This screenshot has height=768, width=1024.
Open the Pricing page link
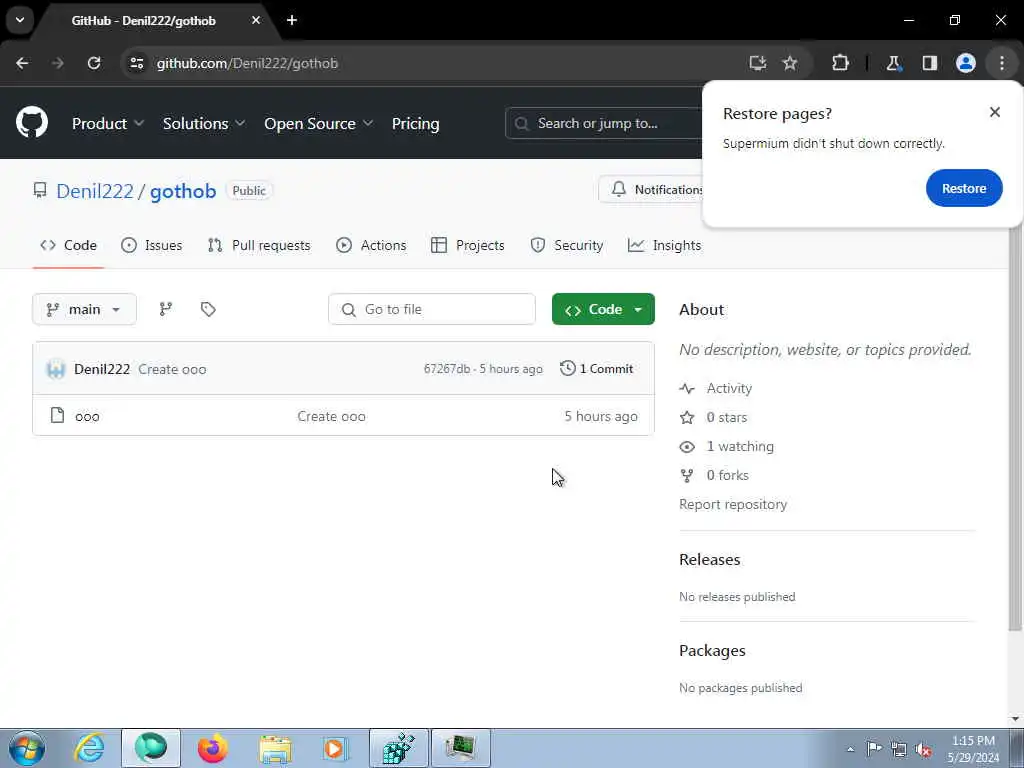pos(415,123)
